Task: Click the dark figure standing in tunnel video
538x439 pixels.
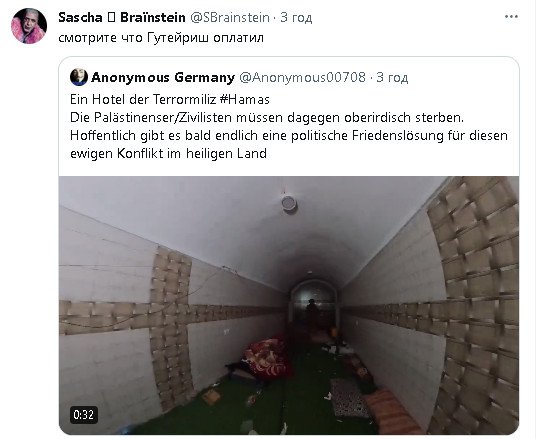Action: tap(312, 314)
